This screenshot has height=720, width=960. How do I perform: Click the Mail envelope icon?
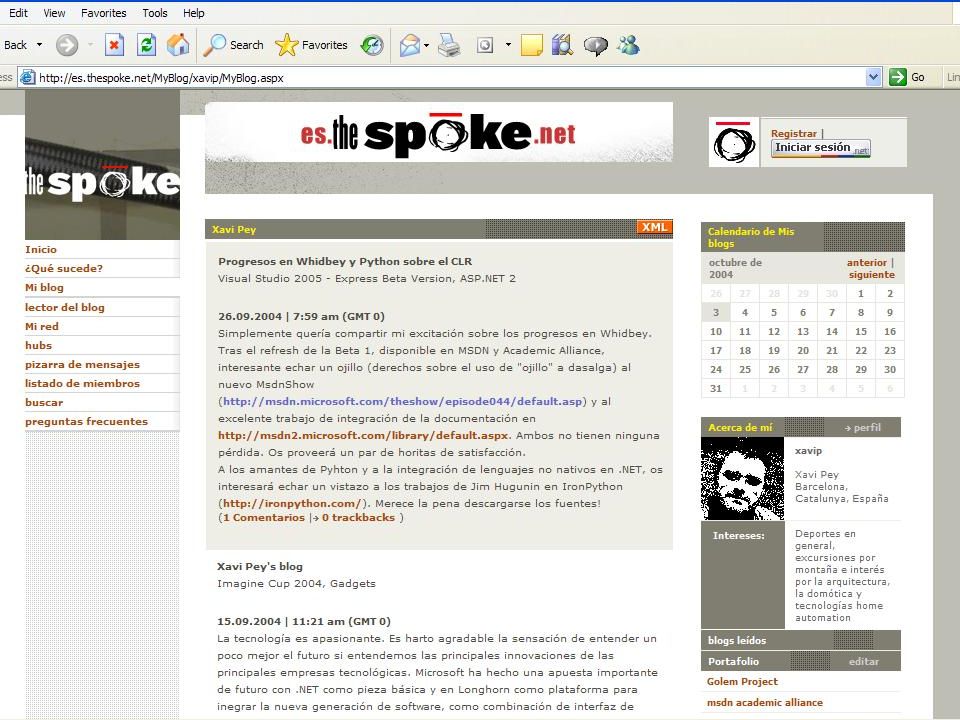(410, 45)
